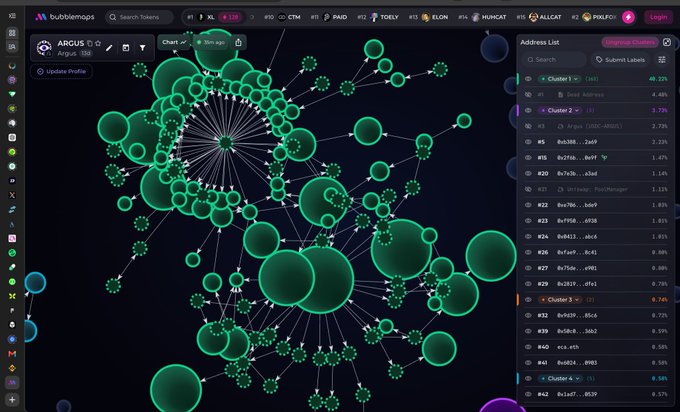Select the XL trending token icon
The height and width of the screenshot is (412, 680).
pyautogui.click(x=201, y=17)
